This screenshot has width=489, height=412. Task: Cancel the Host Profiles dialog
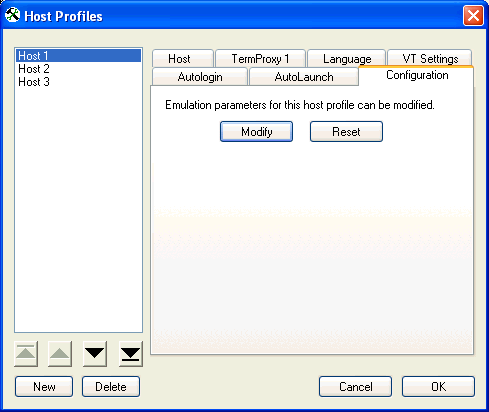[x=355, y=387]
